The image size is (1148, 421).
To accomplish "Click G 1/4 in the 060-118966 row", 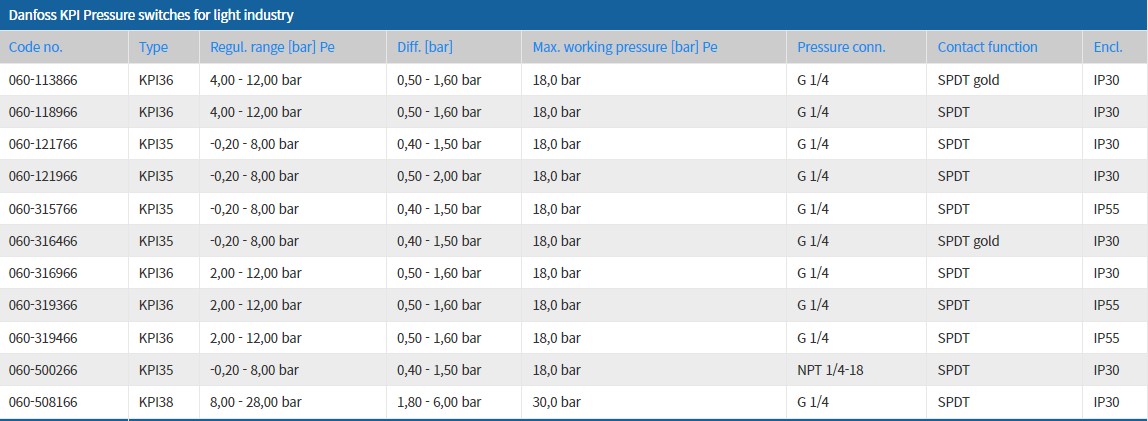I will [x=813, y=112].
